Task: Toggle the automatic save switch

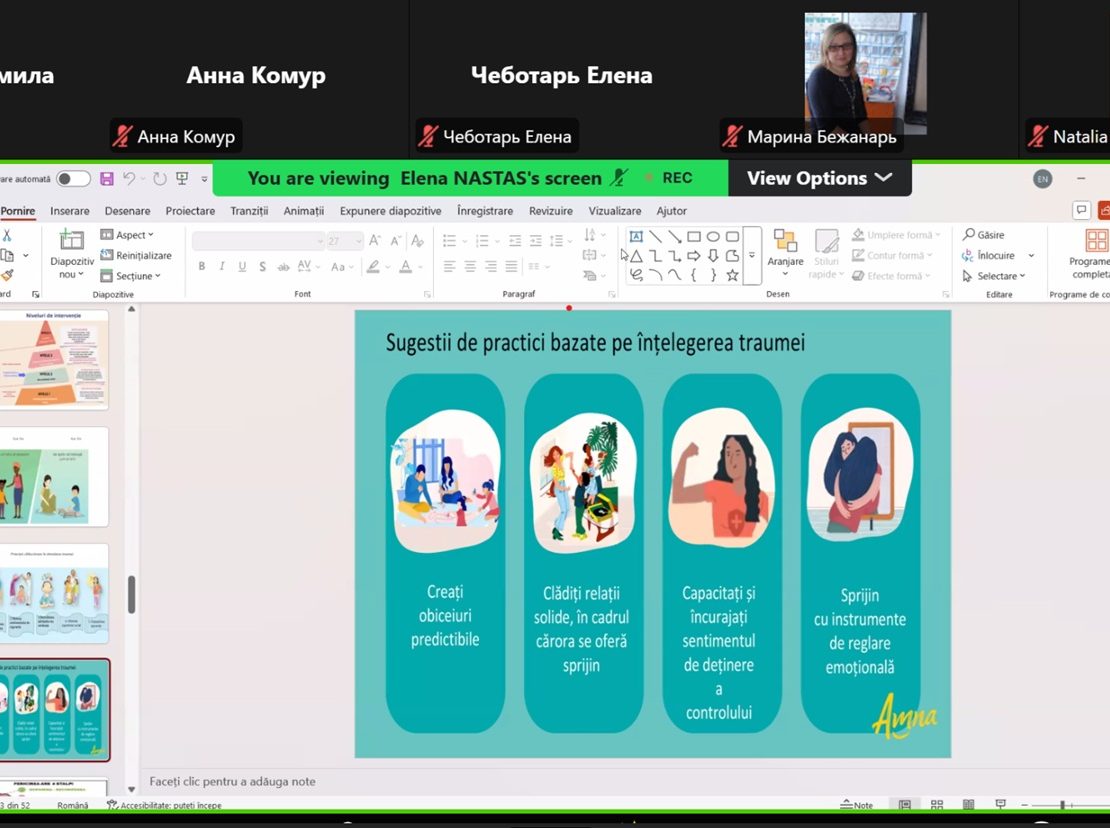Action: point(73,179)
